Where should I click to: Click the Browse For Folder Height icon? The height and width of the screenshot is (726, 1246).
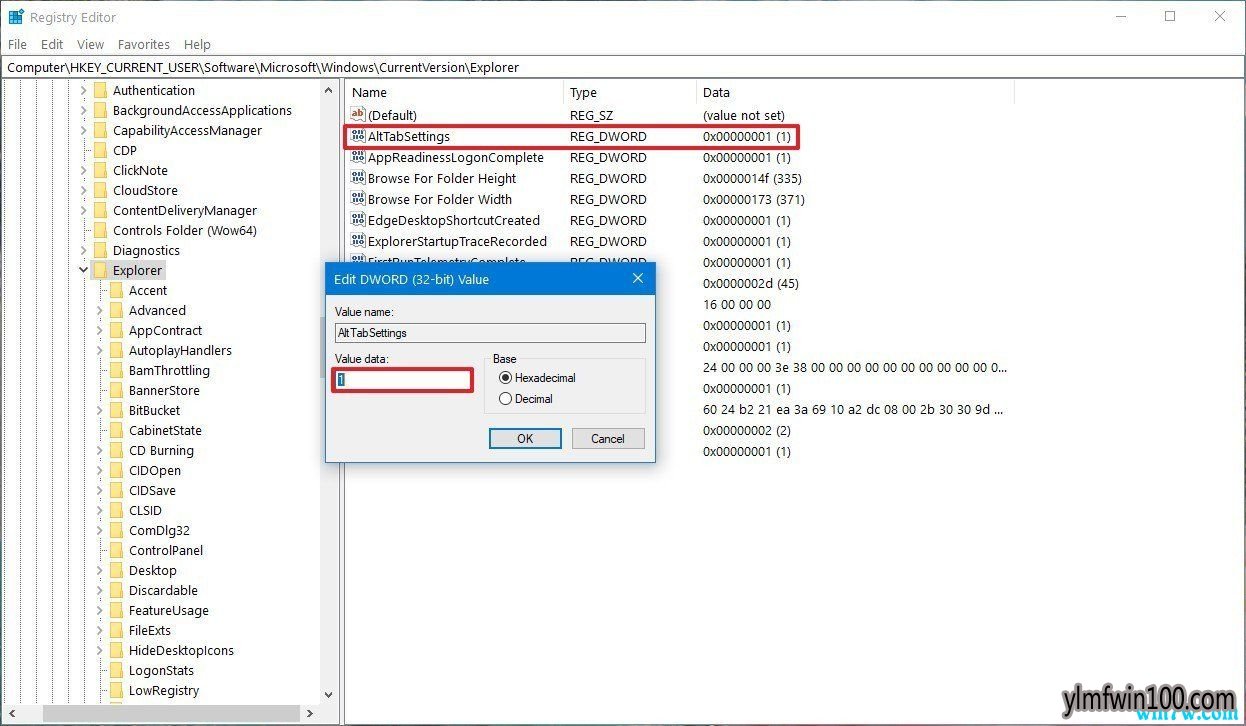pyautogui.click(x=358, y=178)
